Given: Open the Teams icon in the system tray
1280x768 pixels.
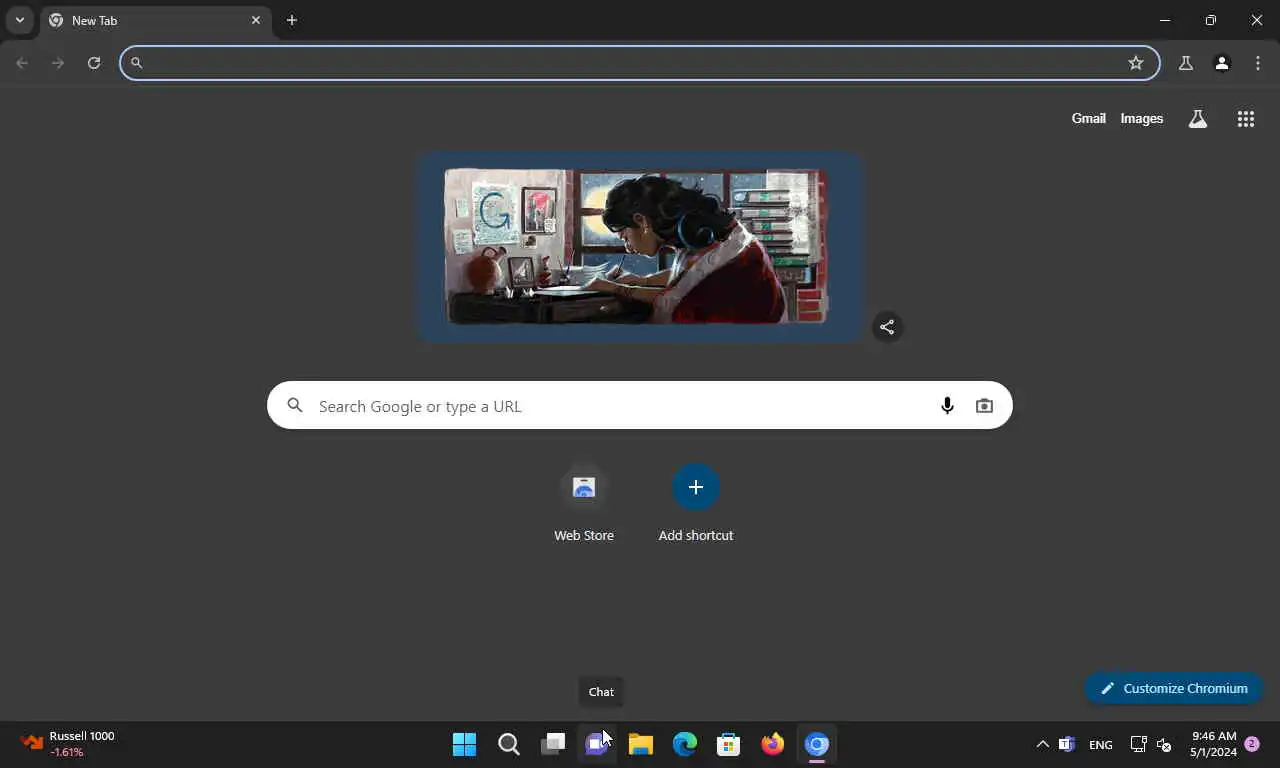Looking at the screenshot, I should 1067,744.
